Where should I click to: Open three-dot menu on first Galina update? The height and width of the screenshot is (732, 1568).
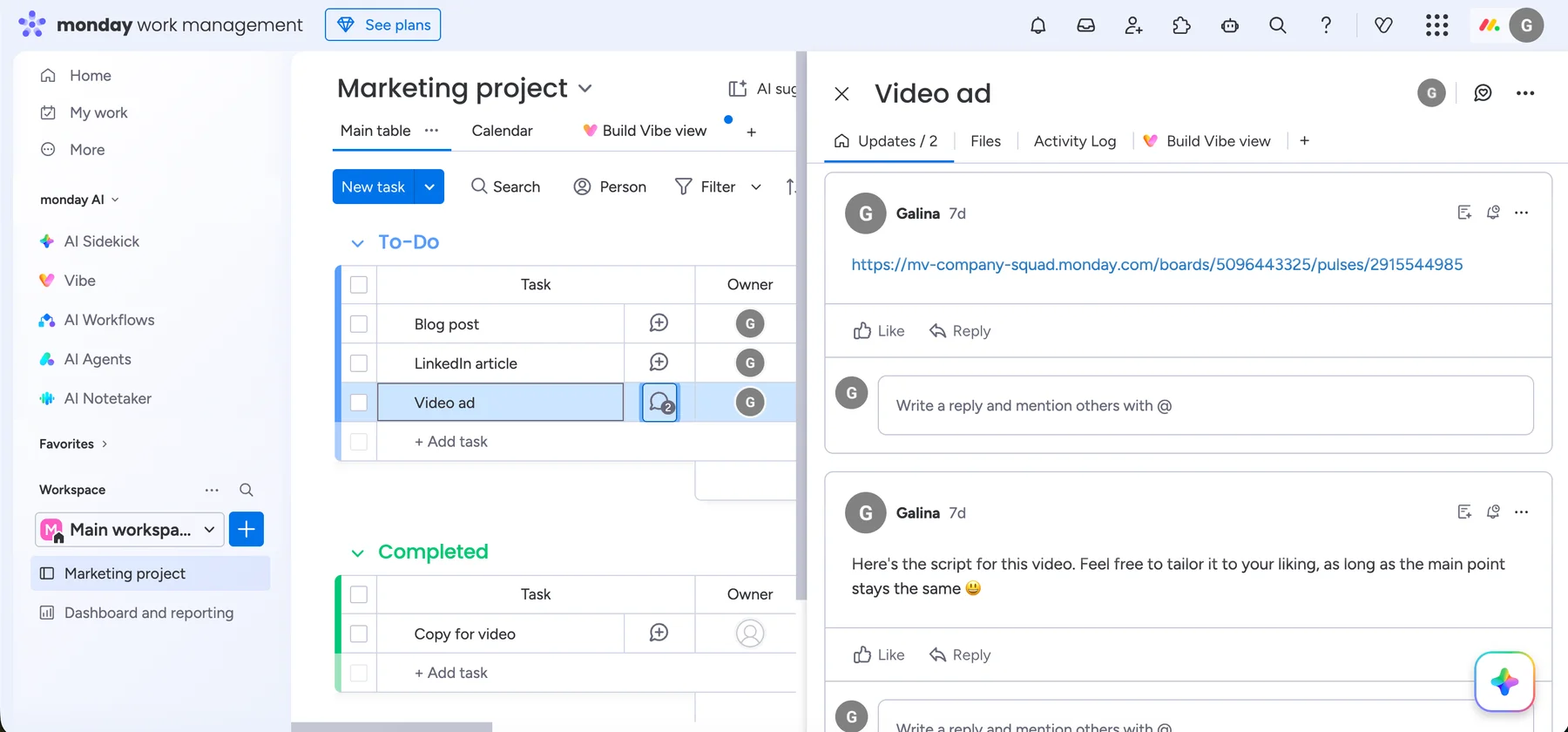pyautogui.click(x=1521, y=213)
